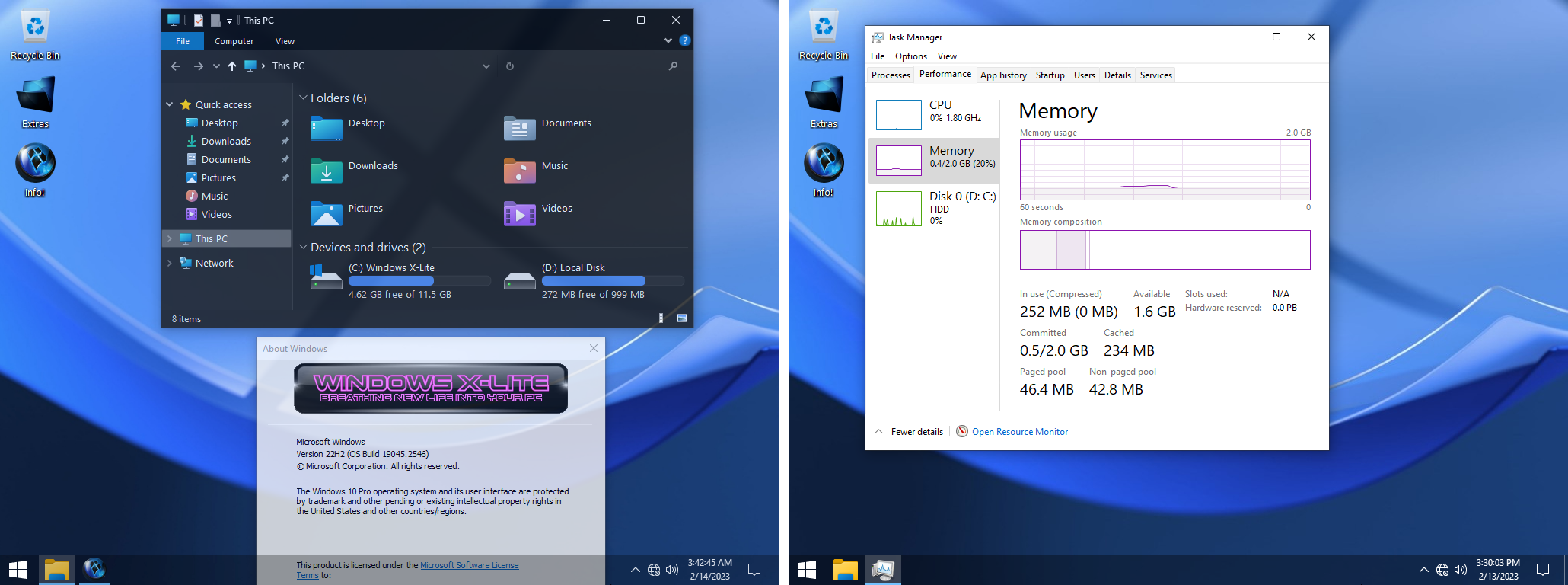Open notification center next to 3:30:03 PM clock

point(1543,570)
